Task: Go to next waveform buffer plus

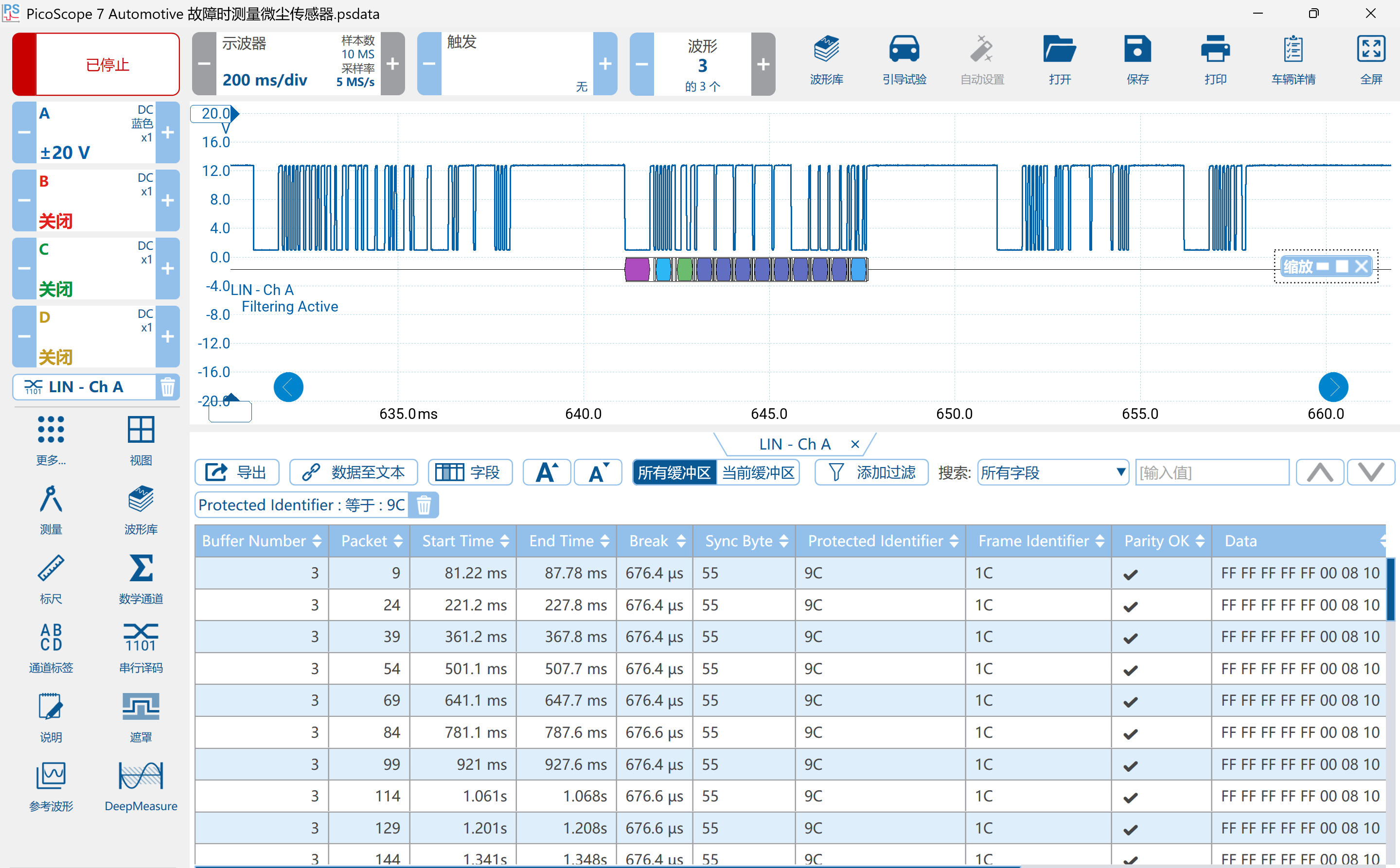Action: [762, 64]
